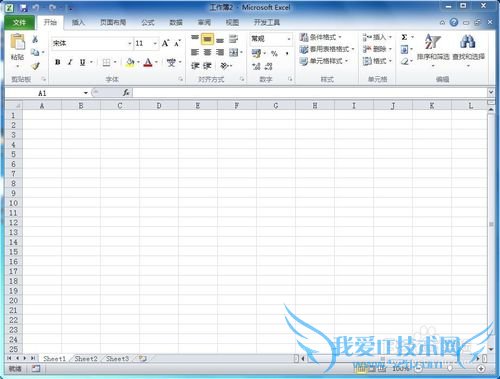Toggle Align Text Right
Screen dimensions: 500x379
[220, 52]
